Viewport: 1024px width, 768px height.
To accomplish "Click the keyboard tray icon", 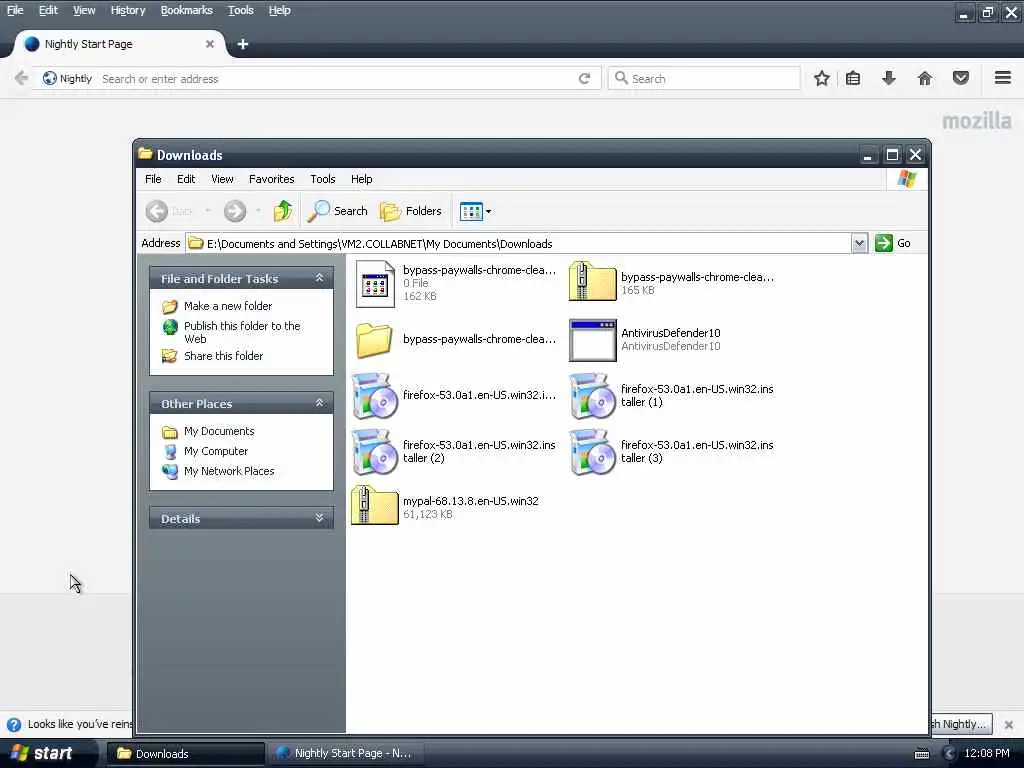I will pos(922,754).
